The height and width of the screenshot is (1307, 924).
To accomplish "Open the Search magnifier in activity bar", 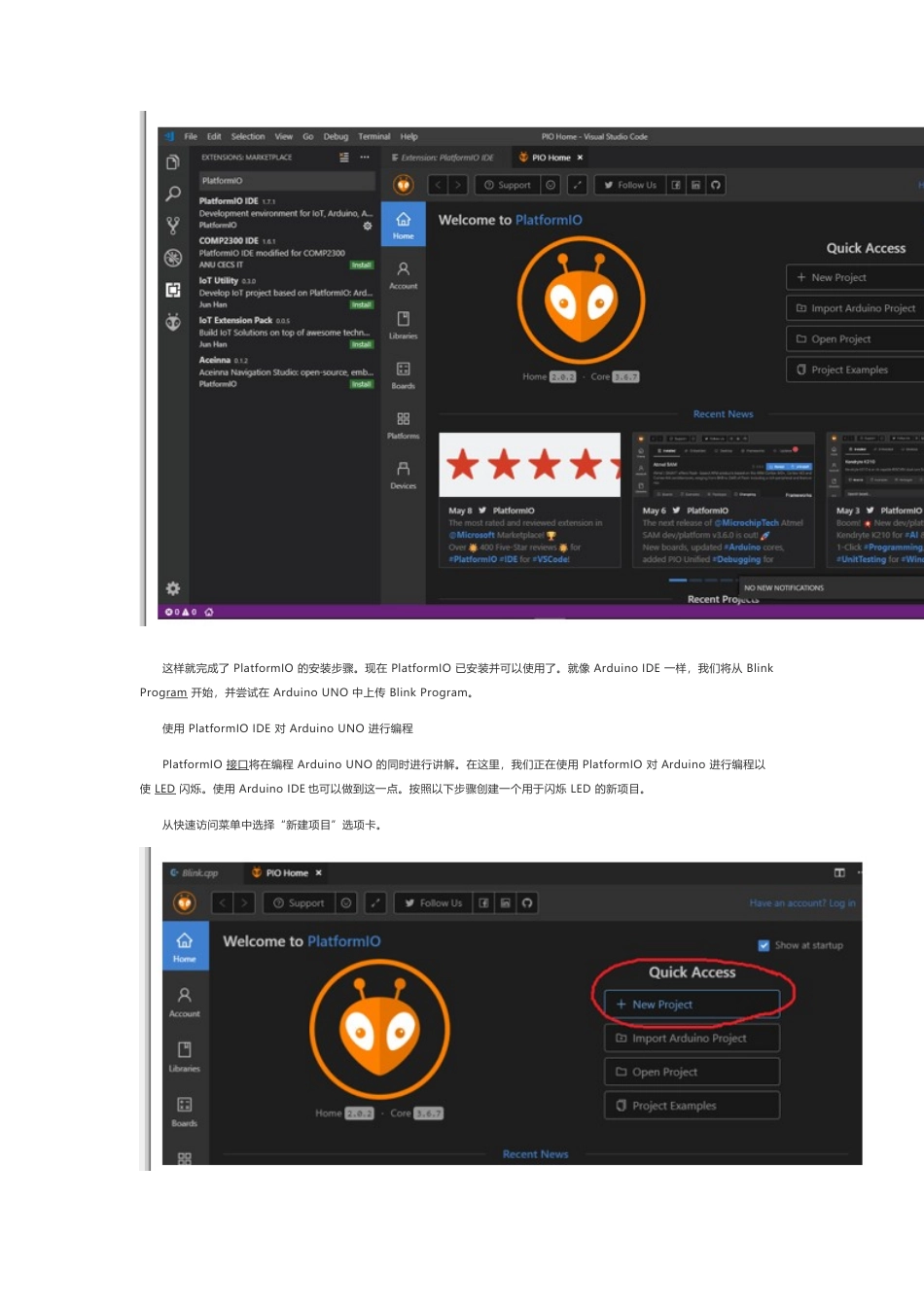I will (x=173, y=194).
